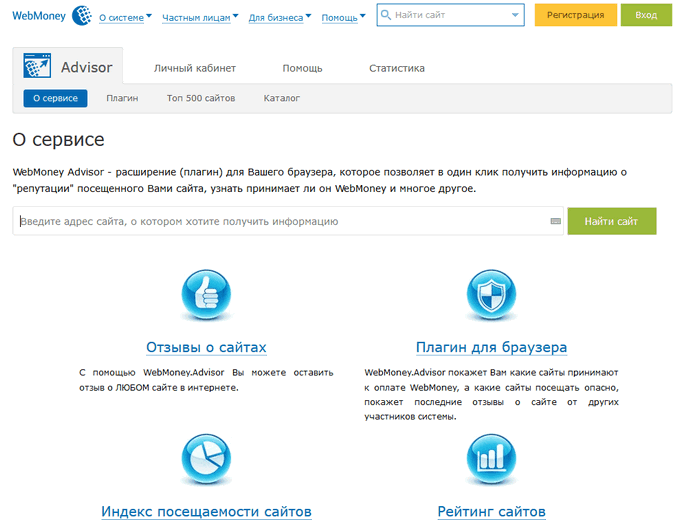Open the search box dropdown arrow

coord(515,16)
